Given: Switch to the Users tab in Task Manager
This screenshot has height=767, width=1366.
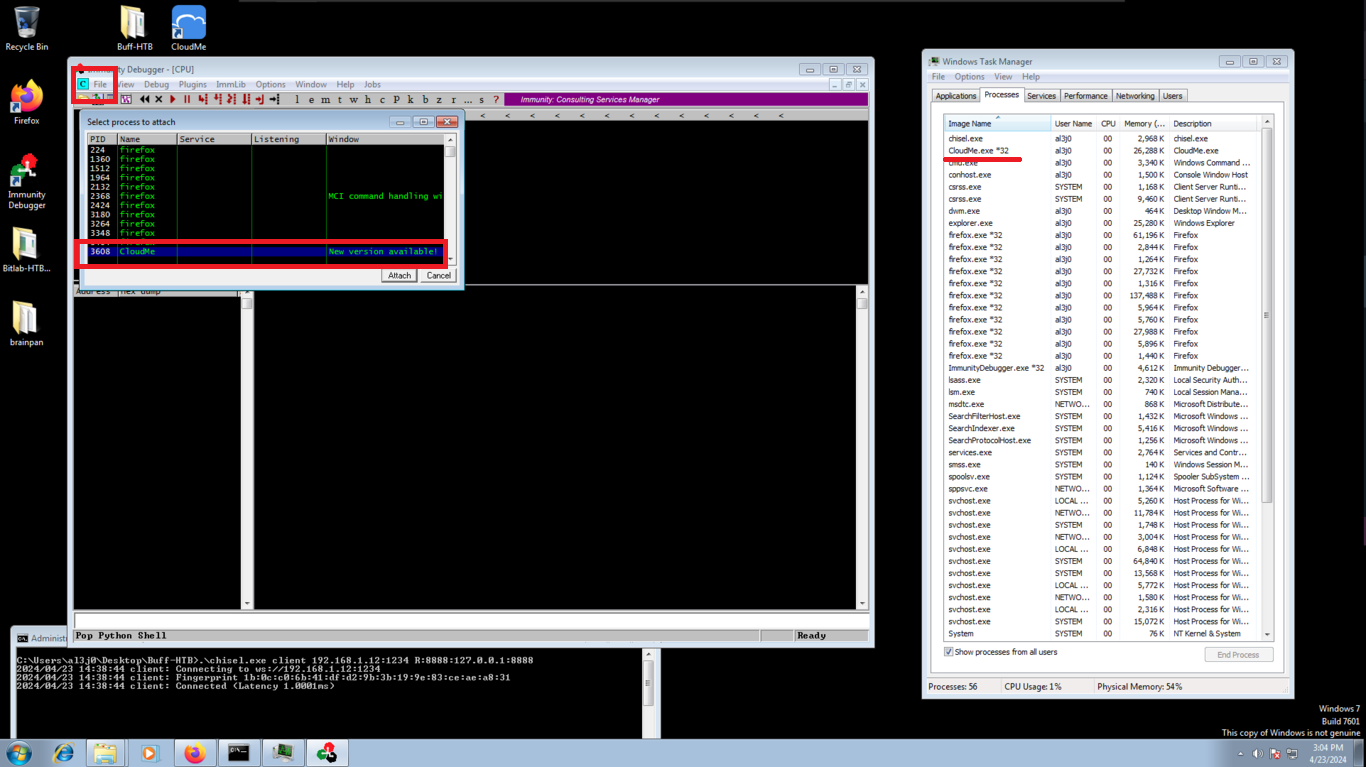Looking at the screenshot, I should (x=1172, y=96).
